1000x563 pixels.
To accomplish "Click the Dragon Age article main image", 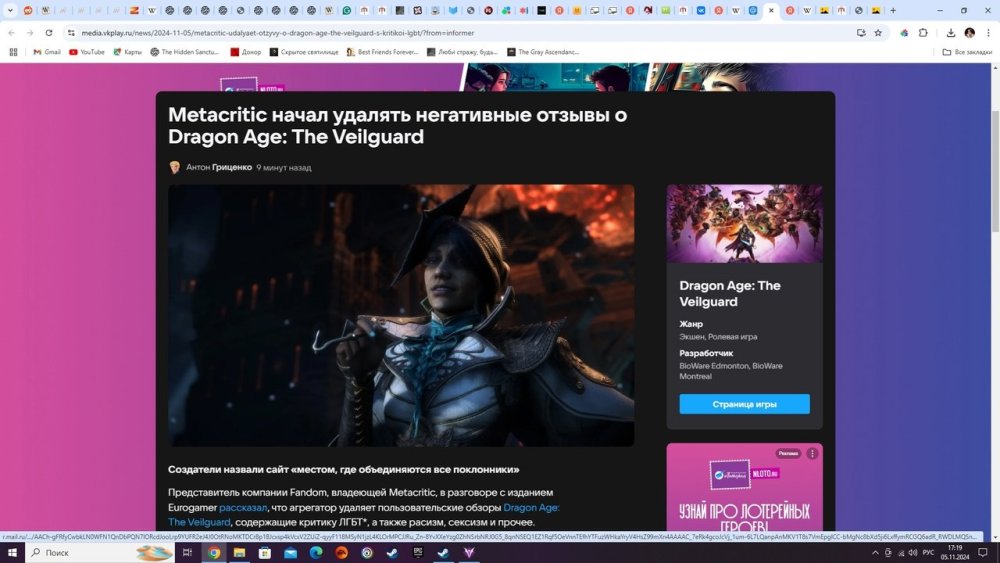I will click(x=401, y=315).
